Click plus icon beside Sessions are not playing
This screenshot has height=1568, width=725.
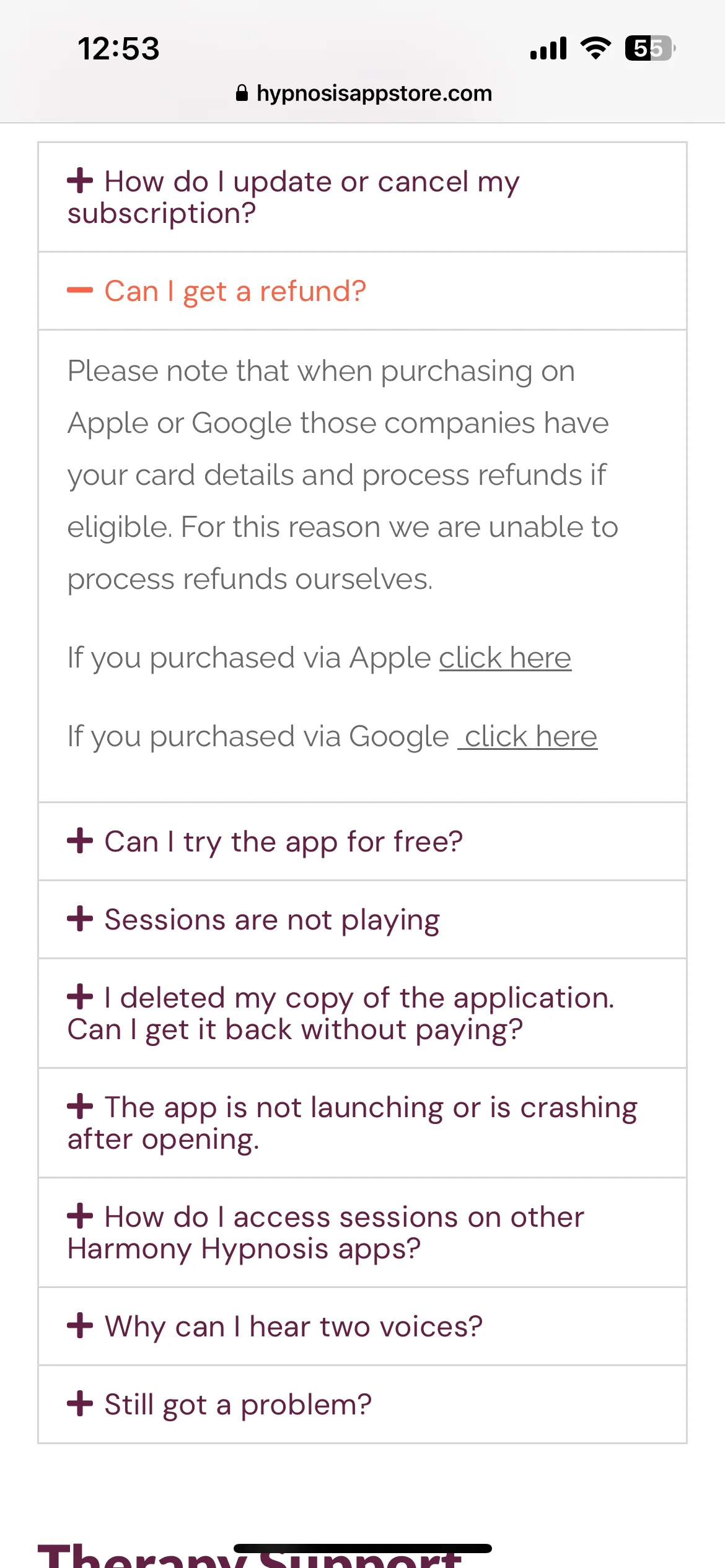click(x=80, y=918)
